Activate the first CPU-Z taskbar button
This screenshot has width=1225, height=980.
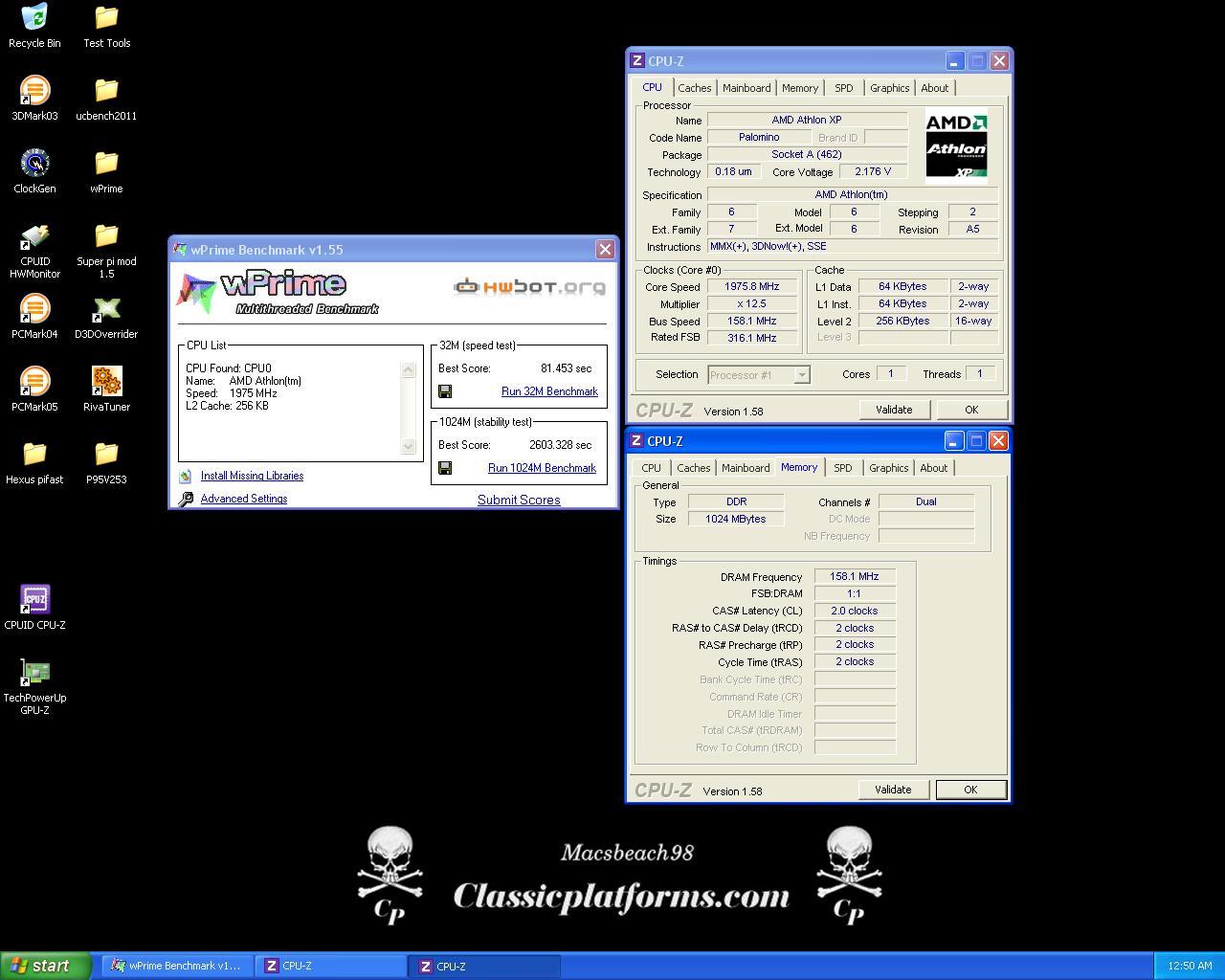(x=331, y=966)
